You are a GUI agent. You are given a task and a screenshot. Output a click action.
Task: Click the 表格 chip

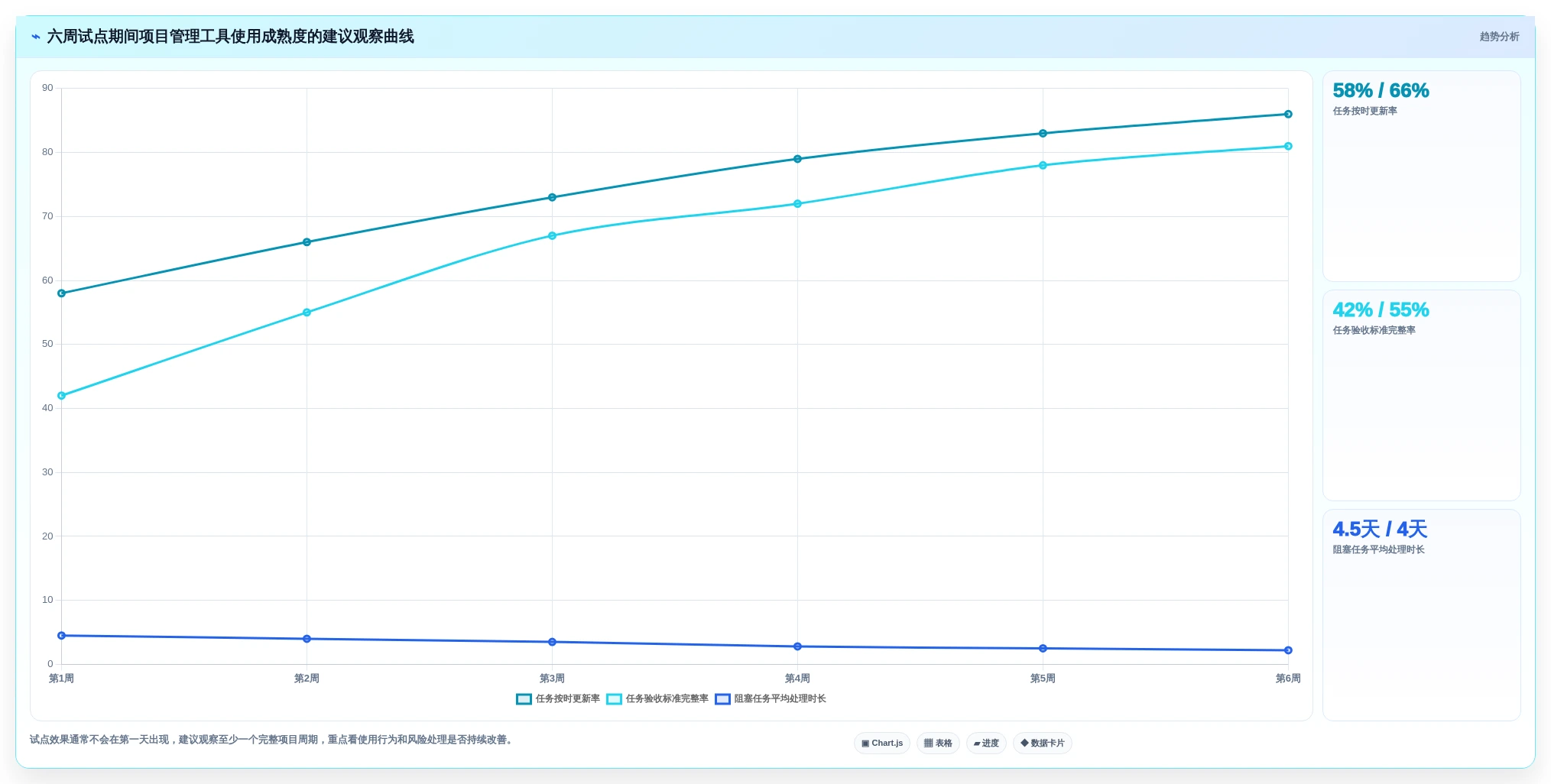point(938,743)
